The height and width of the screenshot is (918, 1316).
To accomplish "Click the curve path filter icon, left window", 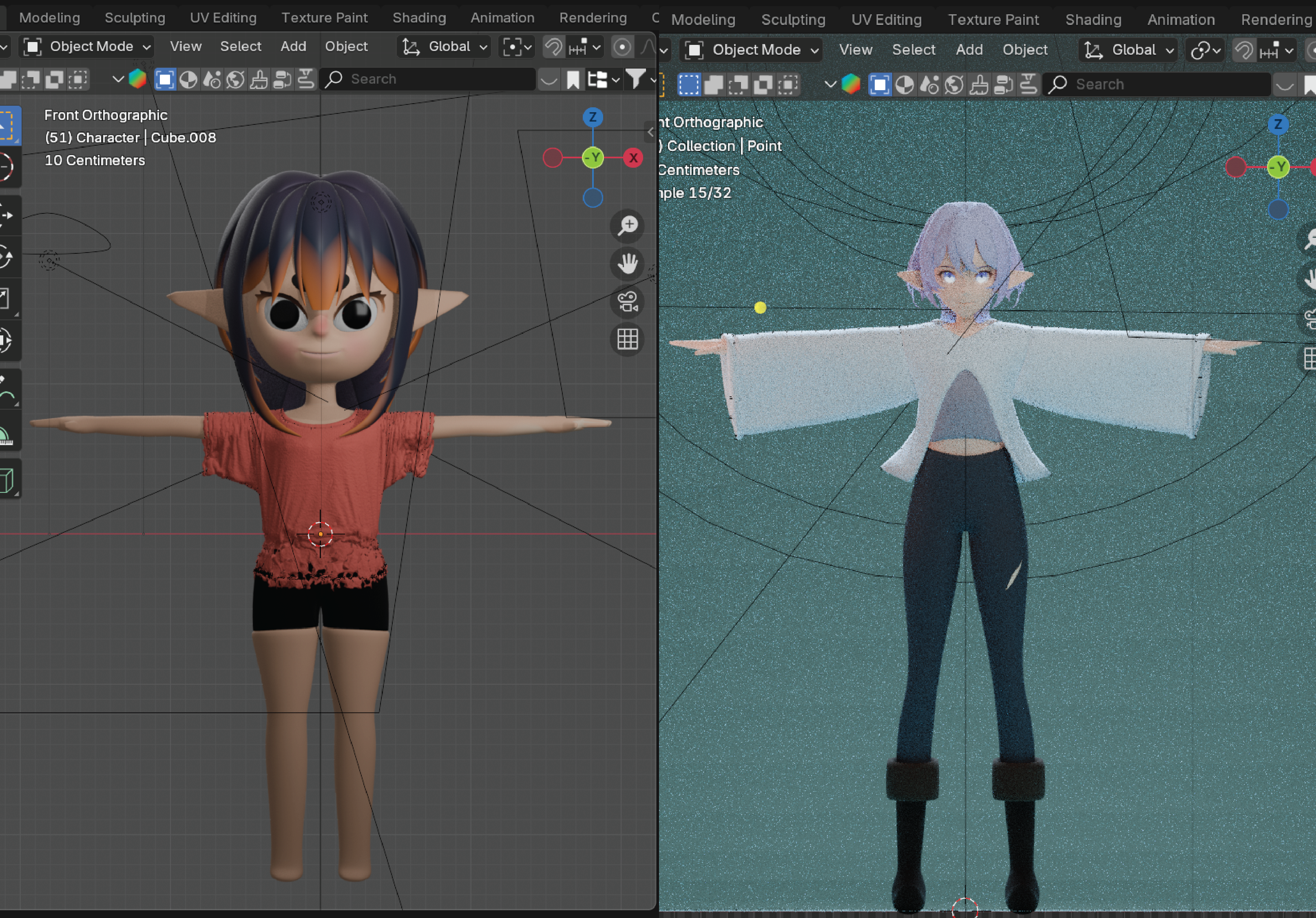I will 305,79.
